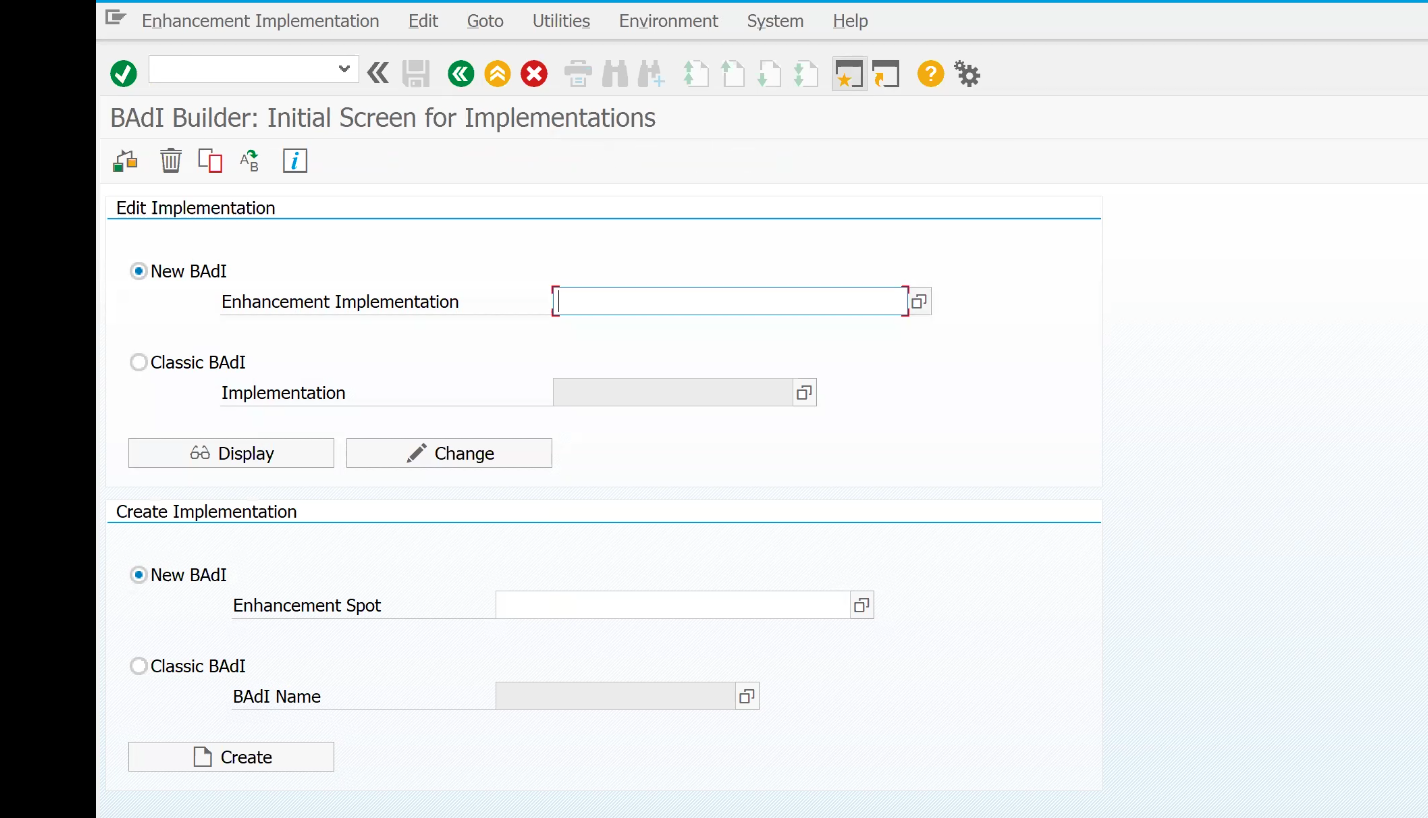Click the green Back icon

click(461, 73)
